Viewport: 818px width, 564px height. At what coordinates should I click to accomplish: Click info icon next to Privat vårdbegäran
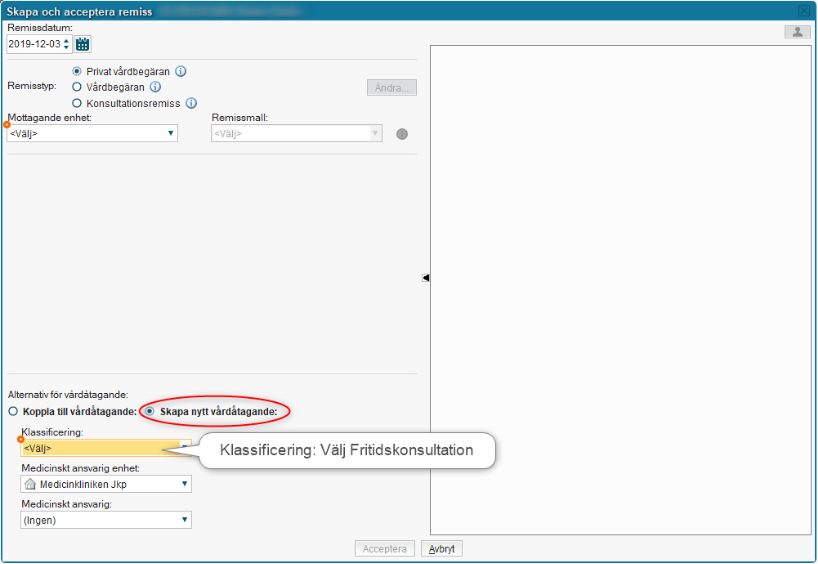pos(181,72)
